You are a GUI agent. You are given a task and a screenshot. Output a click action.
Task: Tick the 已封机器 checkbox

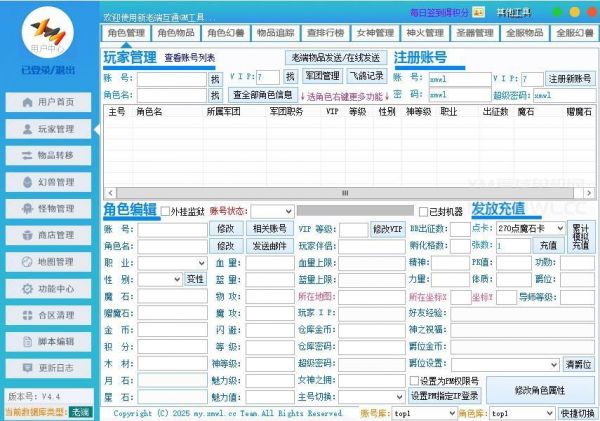coord(423,211)
